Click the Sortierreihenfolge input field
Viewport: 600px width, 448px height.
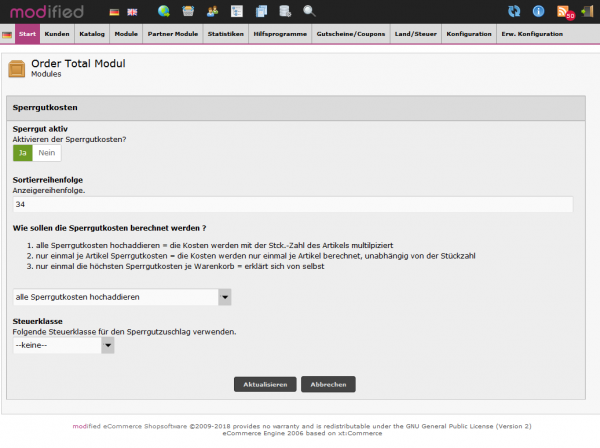click(292, 204)
